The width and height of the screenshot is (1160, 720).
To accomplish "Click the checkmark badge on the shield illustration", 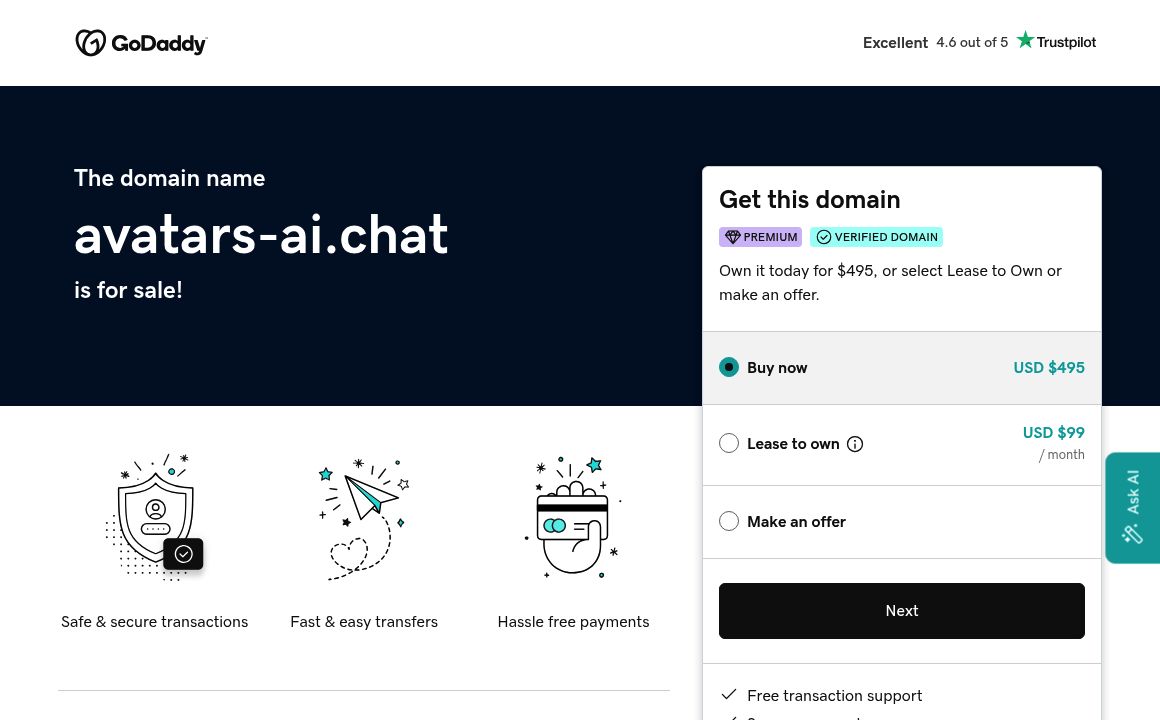I will [x=183, y=553].
